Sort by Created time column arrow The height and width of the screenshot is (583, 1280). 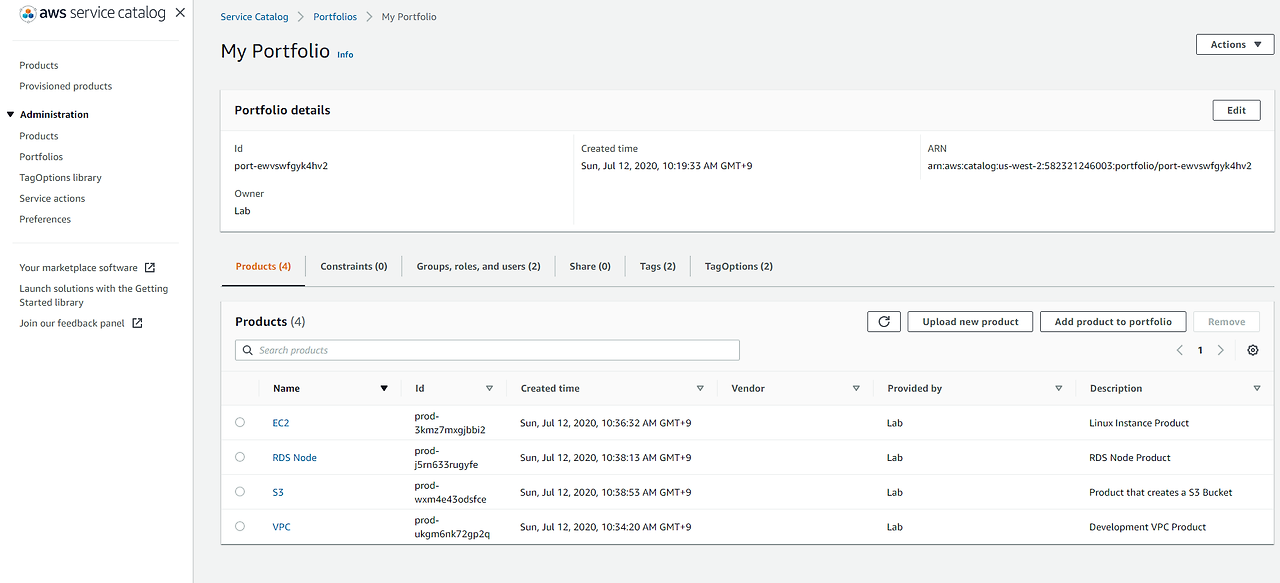[x=700, y=388]
